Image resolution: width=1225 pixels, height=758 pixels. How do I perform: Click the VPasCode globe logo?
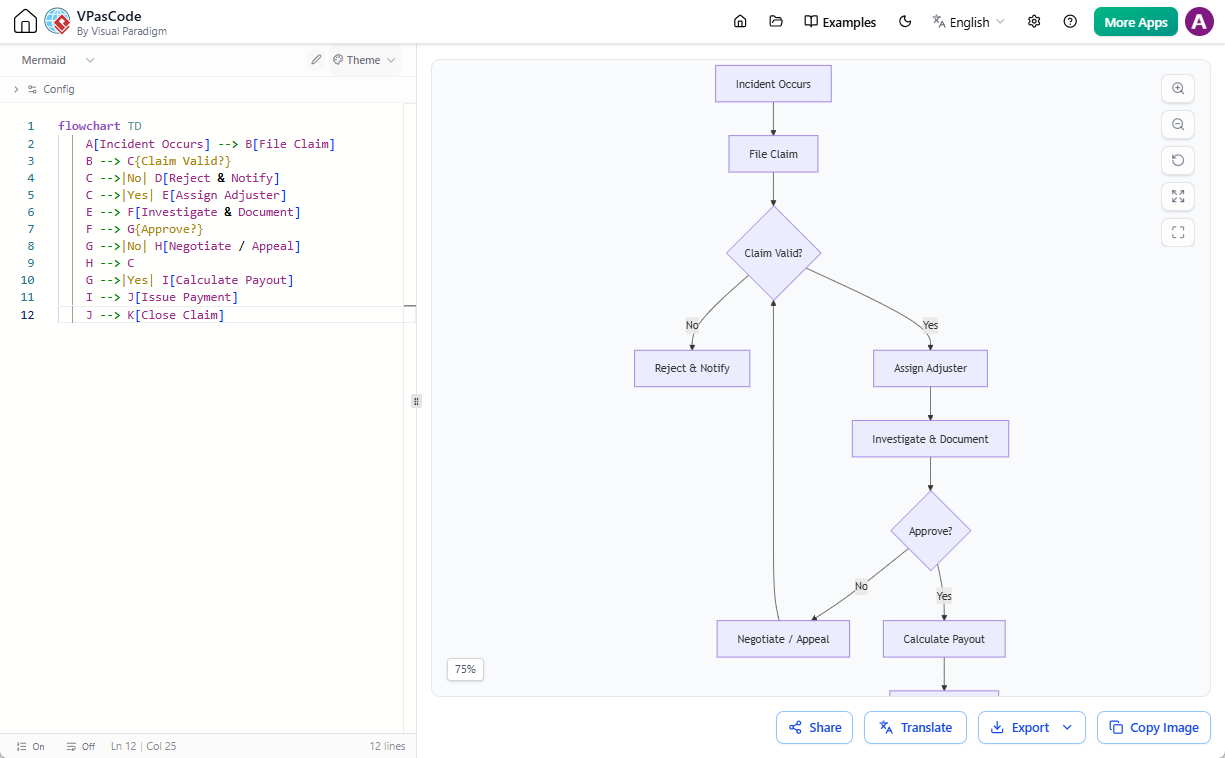point(57,22)
